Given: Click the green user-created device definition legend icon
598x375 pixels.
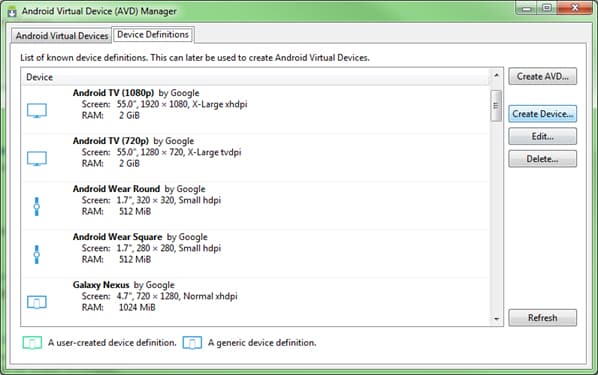Looking at the screenshot, I should pyautogui.click(x=32, y=343).
